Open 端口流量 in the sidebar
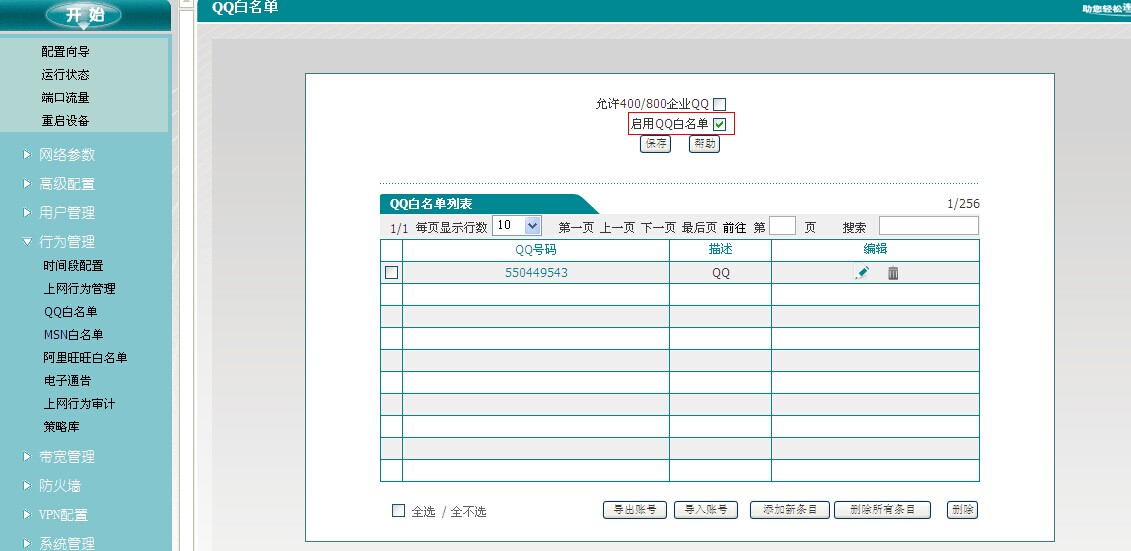 click(66, 98)
